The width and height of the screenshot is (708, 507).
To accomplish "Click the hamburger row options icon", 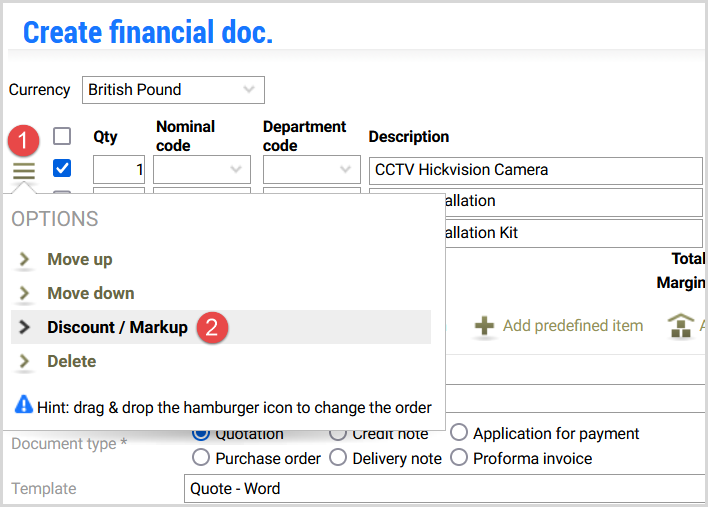I will click(24, 171).
